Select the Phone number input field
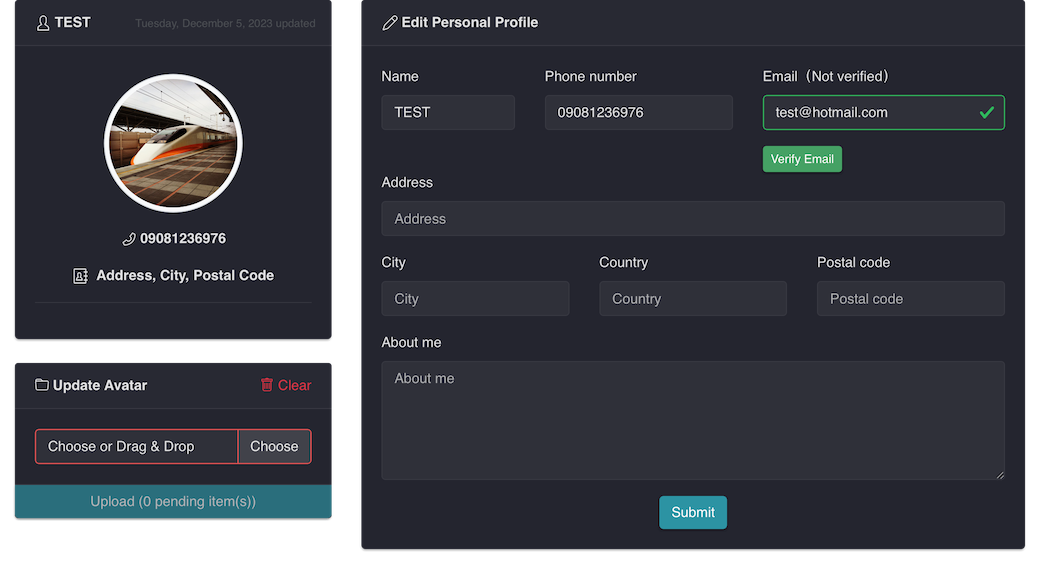The width and height of the screenshot is (1040, 573). pos(639,112)
